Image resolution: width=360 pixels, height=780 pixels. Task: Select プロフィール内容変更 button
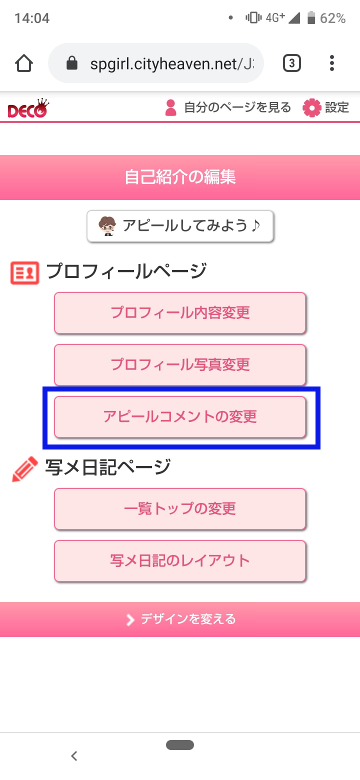(180, 313)
